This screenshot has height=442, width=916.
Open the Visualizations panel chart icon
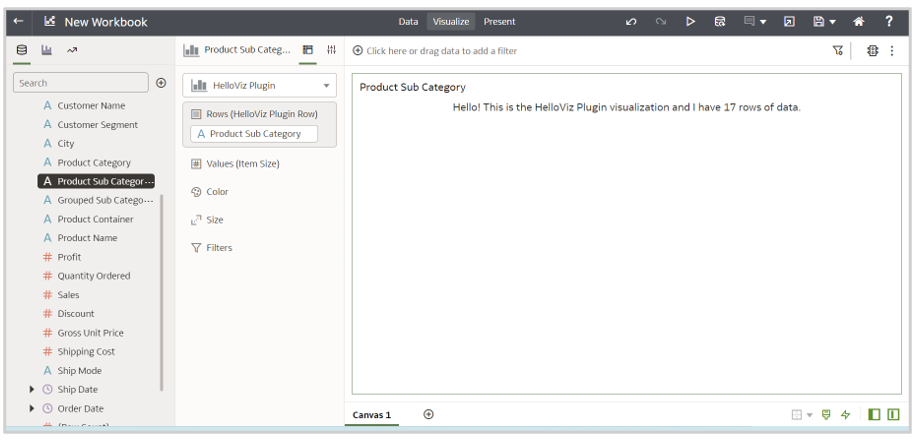(47, 50)
